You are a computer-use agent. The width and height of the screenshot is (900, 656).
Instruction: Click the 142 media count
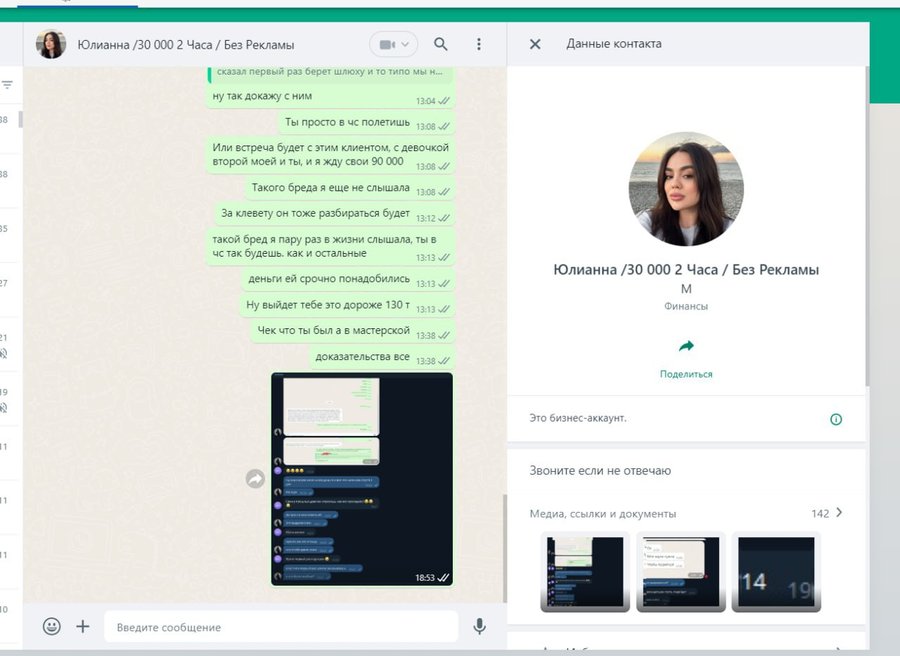coord(820,514)
